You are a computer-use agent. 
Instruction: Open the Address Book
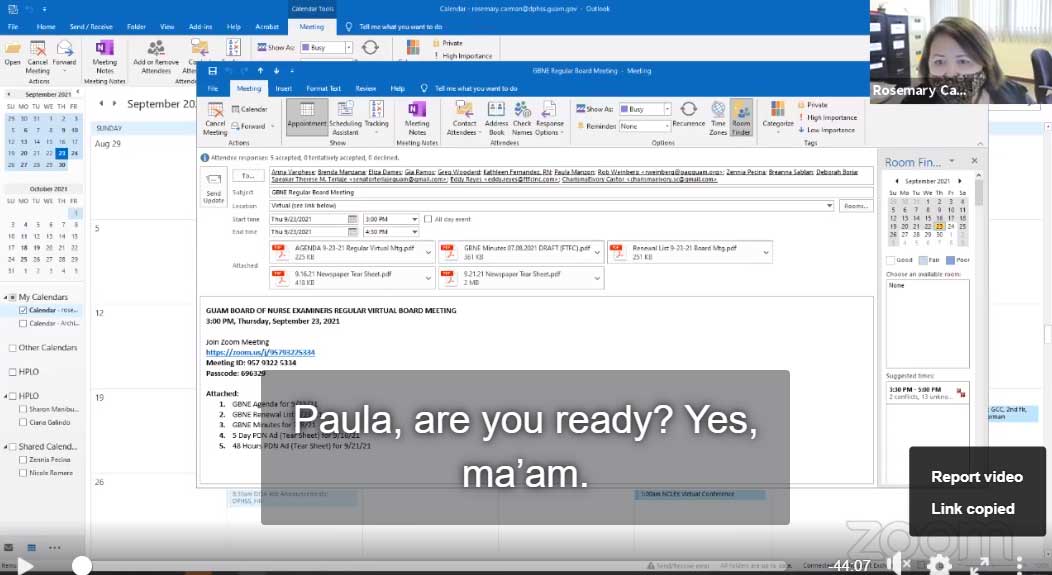496,119
